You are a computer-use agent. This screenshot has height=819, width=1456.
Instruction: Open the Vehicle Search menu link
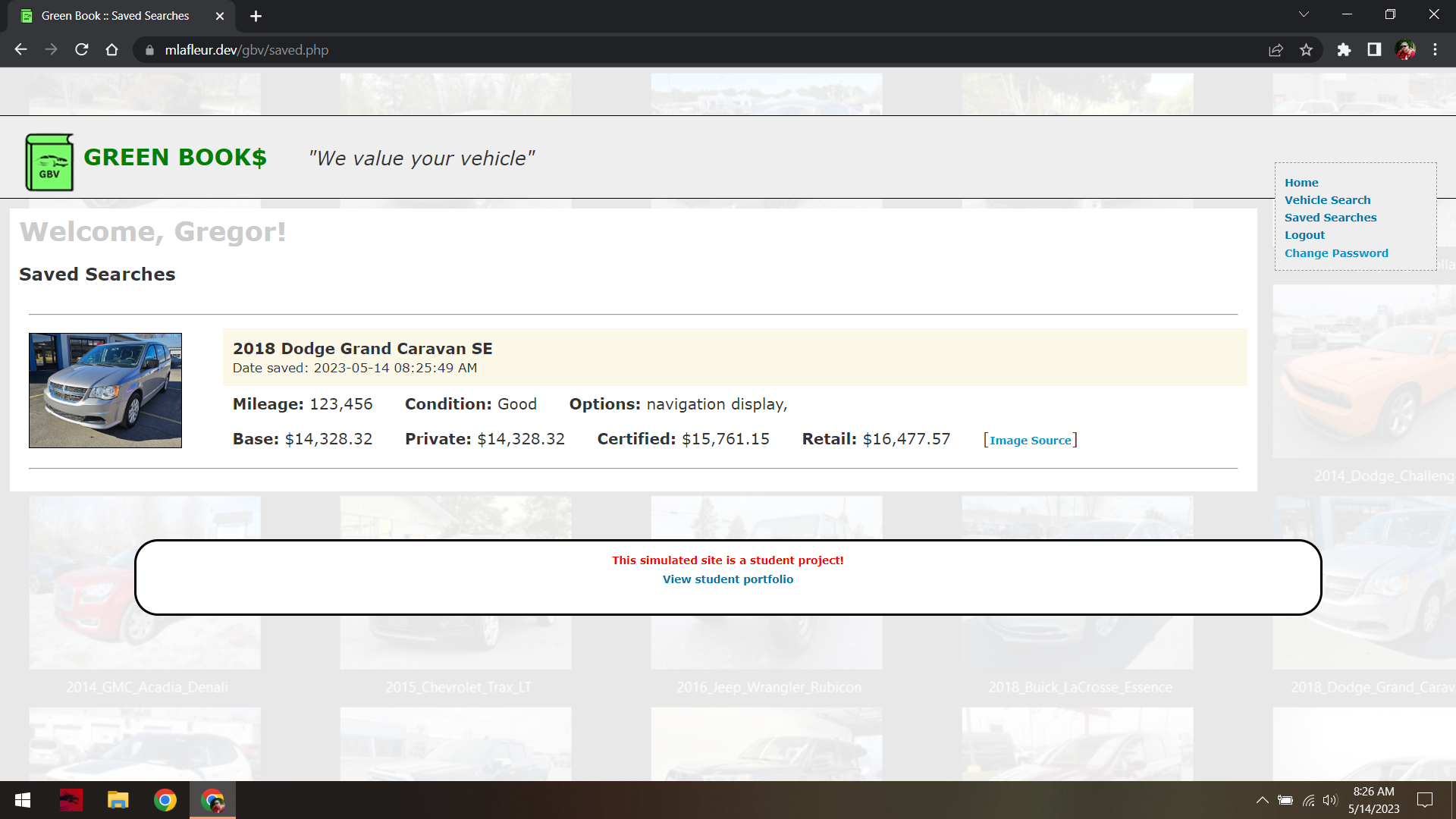click(x=1327, y=200)
